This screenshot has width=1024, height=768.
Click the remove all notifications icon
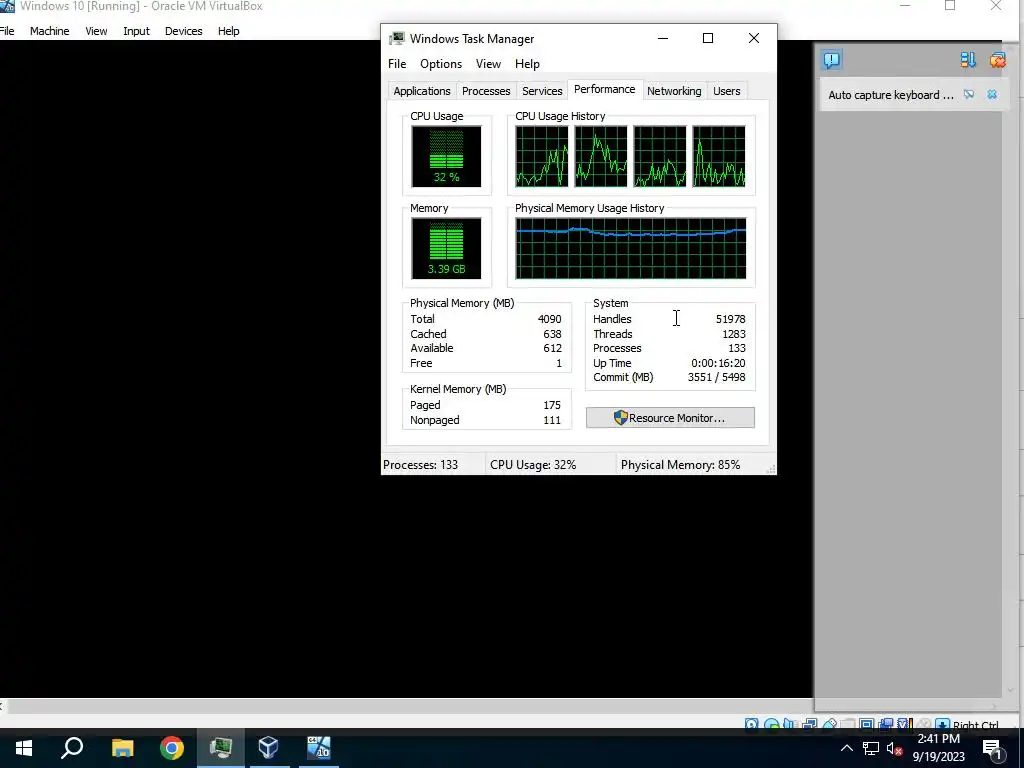point(997,60)
